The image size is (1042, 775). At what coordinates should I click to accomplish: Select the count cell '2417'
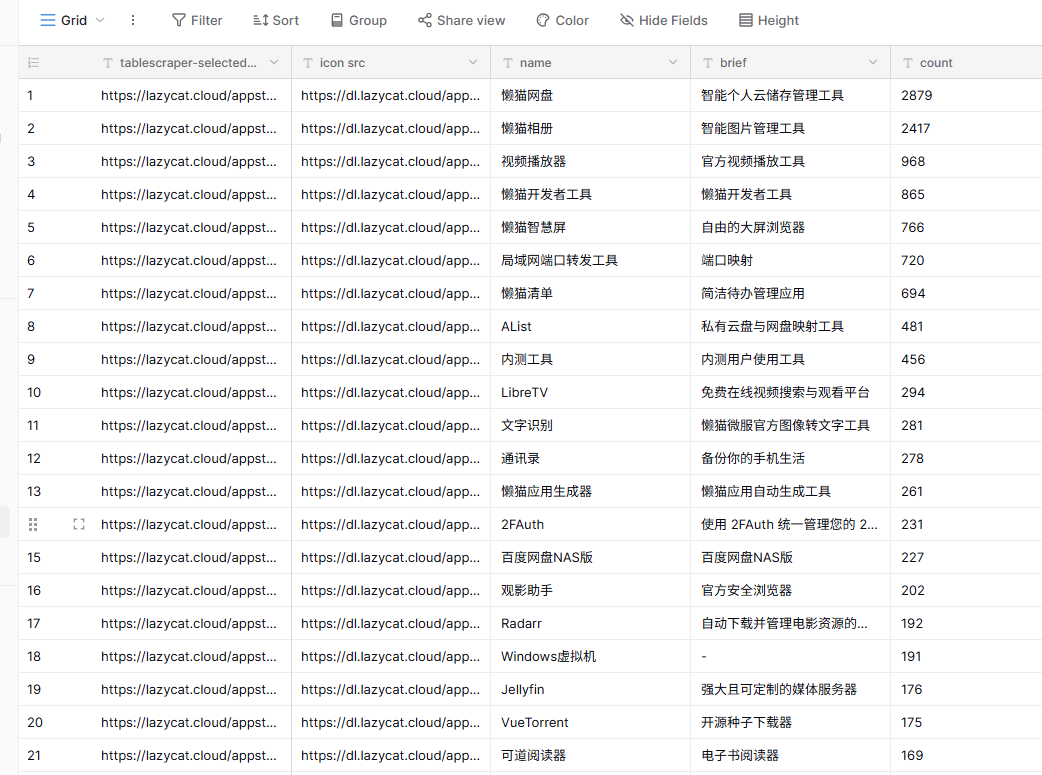click(x=966, y=128)
